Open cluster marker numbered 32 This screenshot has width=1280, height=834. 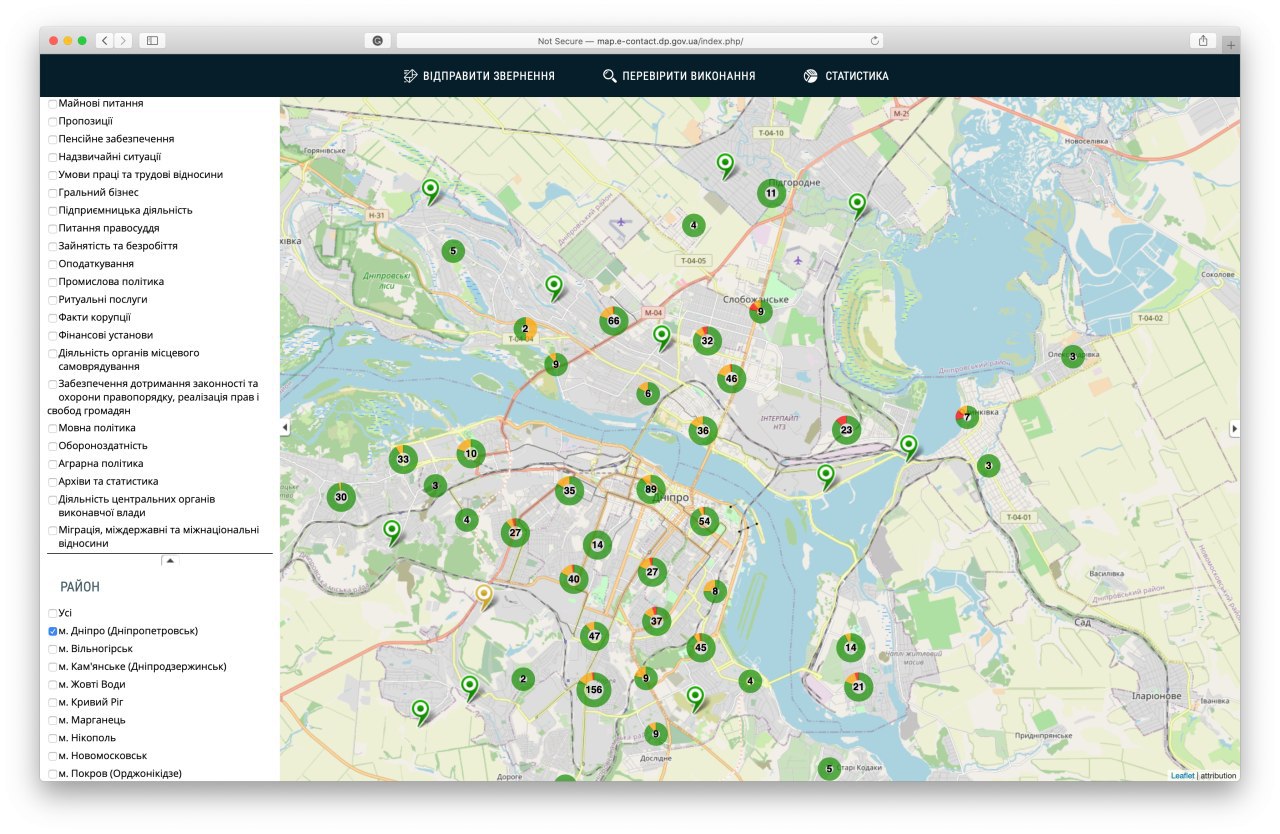pyautogui.click(x=708, y=340)
